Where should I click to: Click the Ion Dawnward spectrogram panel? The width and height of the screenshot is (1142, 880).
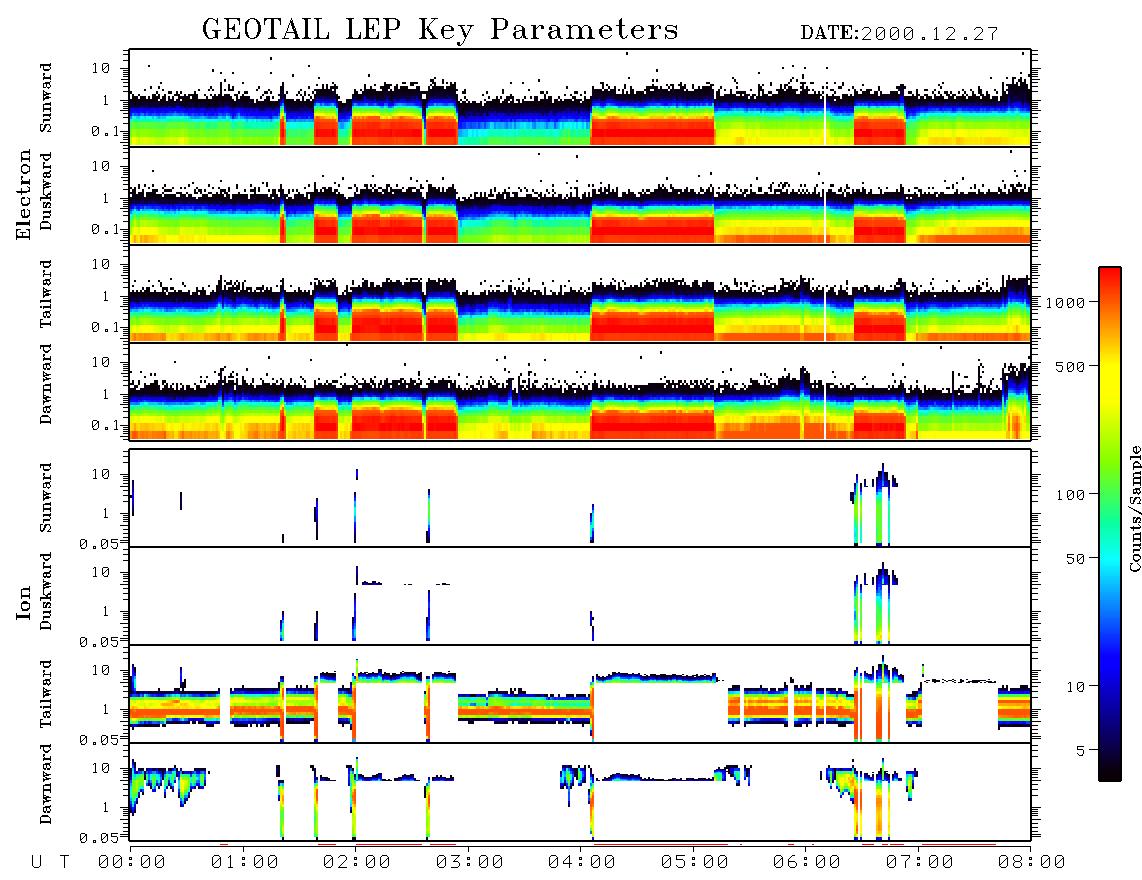tap(580, 792)
